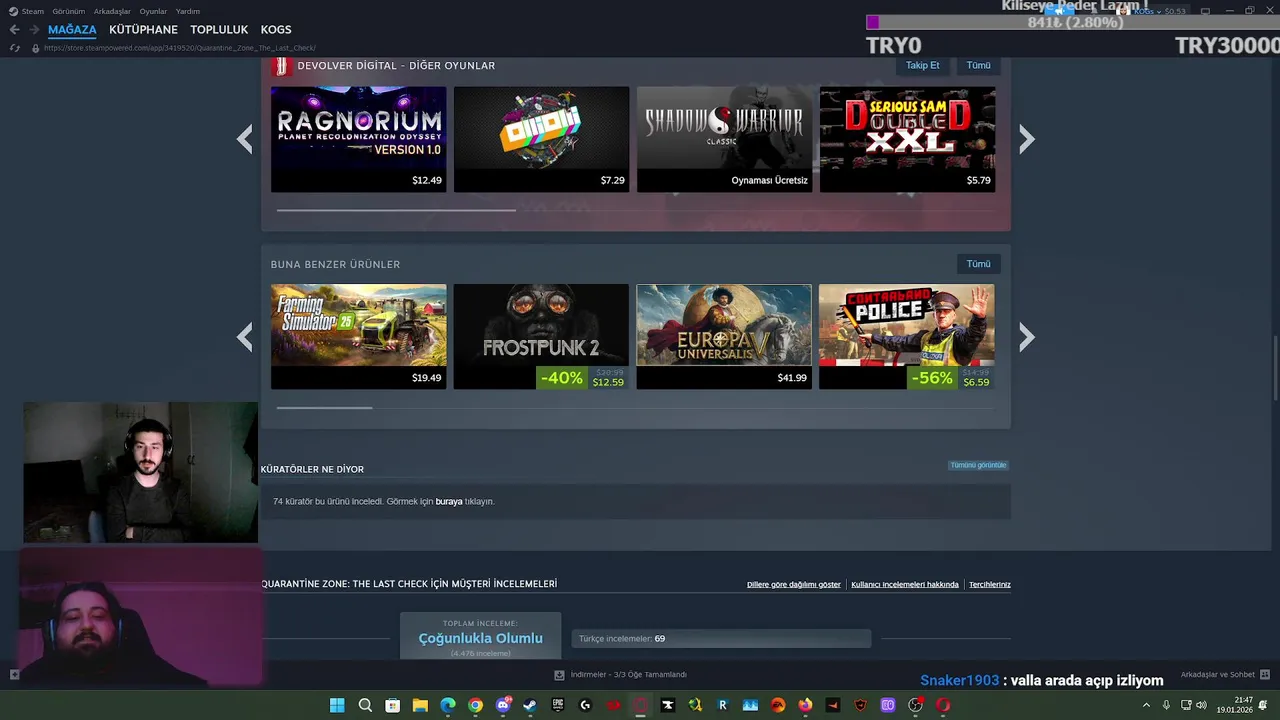
Task: Show hidden system tray icons
Action: point(1146,705)
